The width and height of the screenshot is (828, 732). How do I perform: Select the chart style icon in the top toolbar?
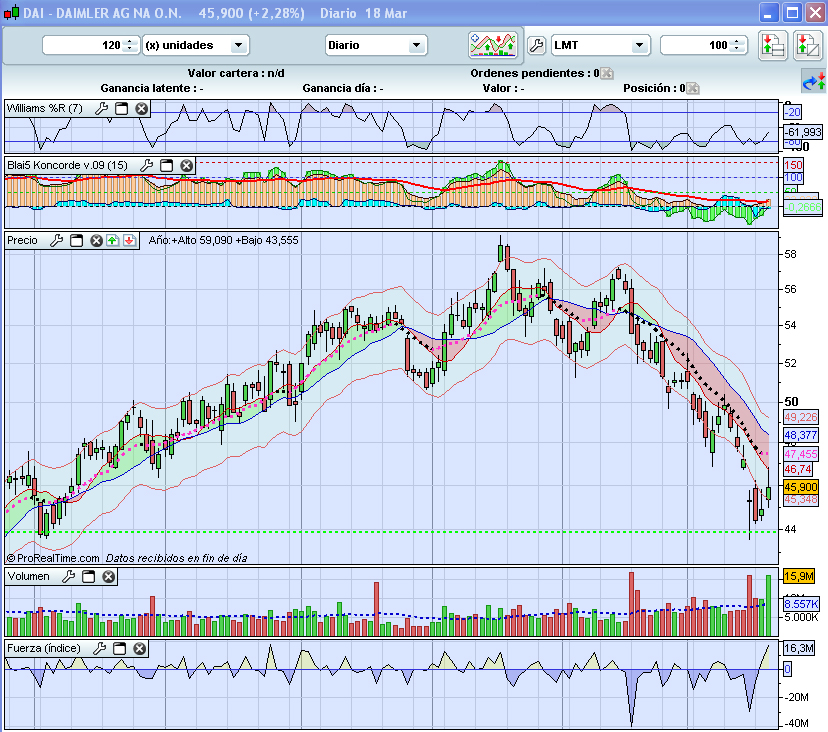[494, 45]
